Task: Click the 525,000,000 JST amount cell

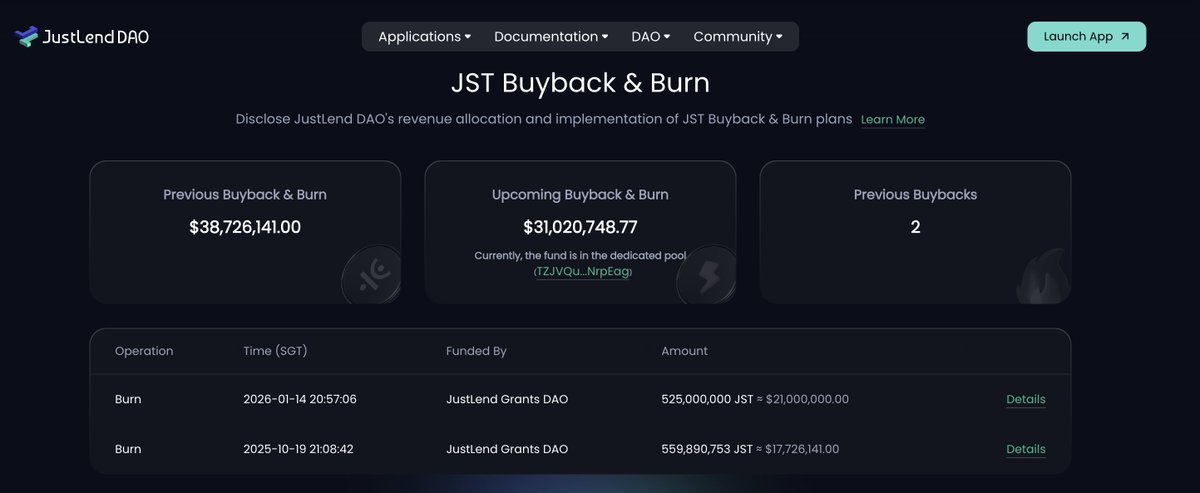Action: [755, 400]
